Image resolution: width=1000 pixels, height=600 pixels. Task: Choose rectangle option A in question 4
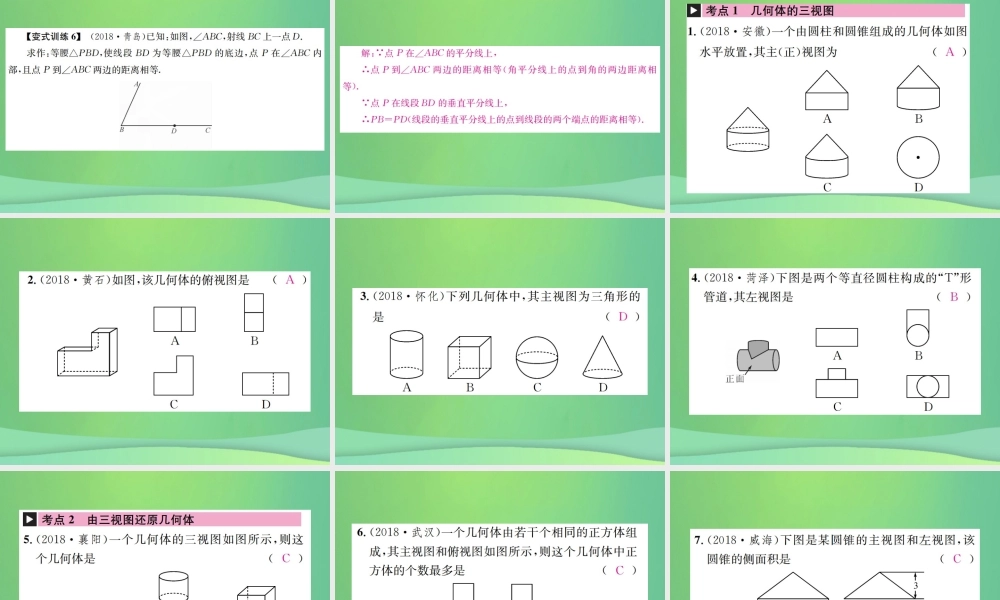click(837, 337)
